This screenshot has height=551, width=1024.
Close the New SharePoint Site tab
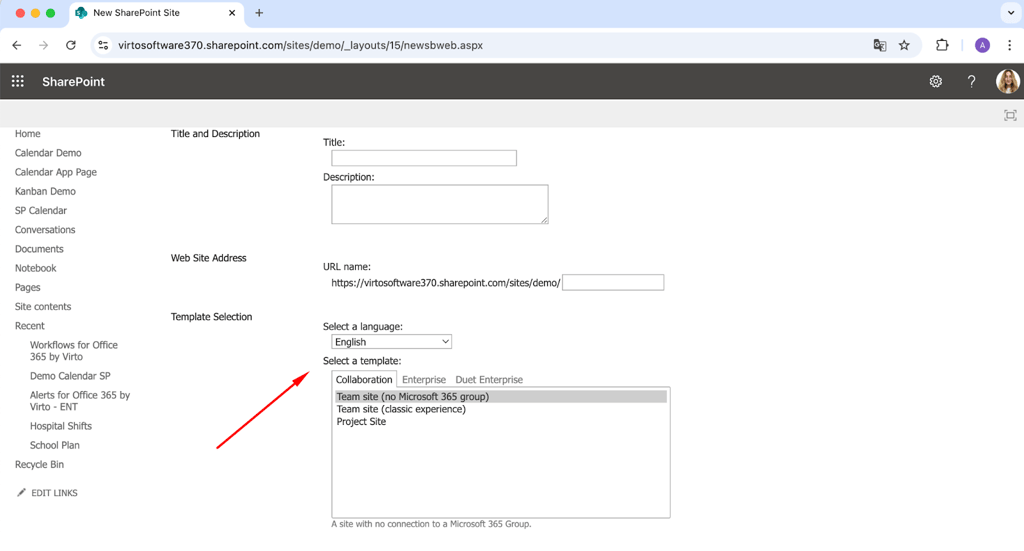coord(232,13)
